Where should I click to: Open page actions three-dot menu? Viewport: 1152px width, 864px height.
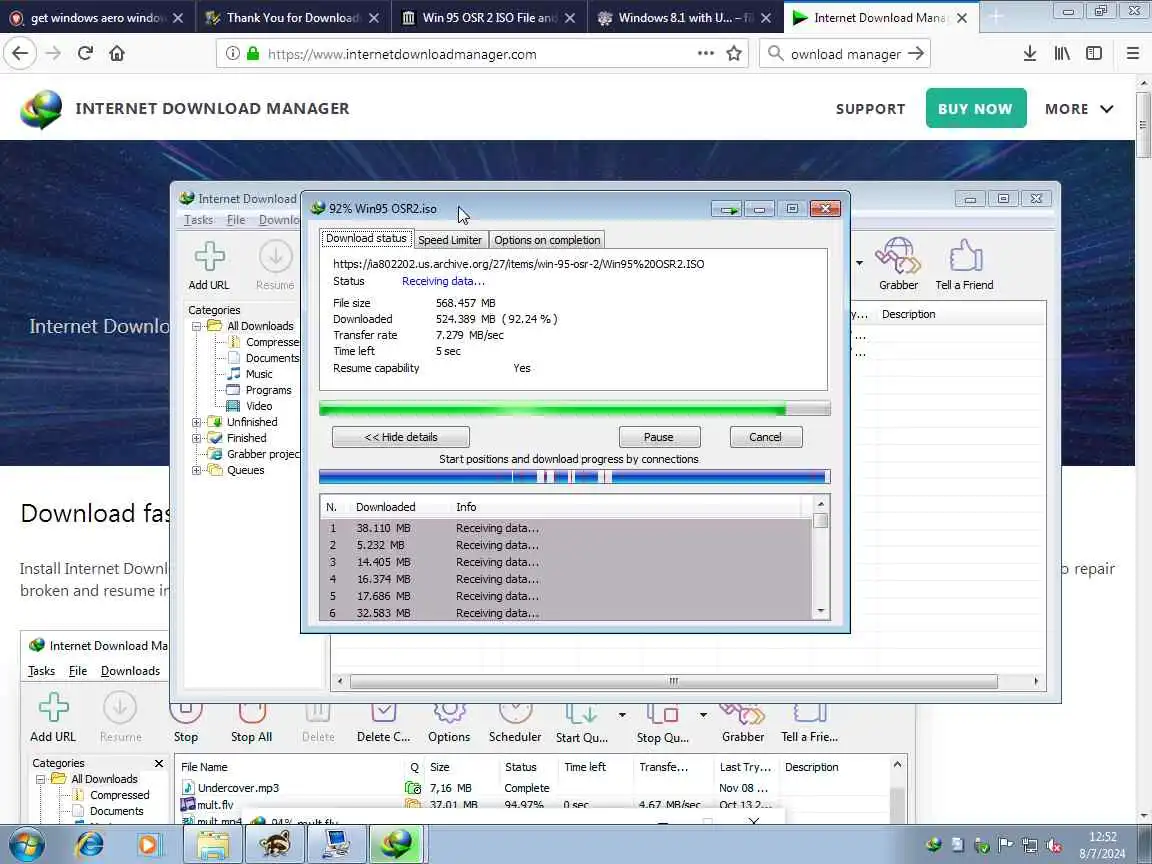click(x=705, y=53)
